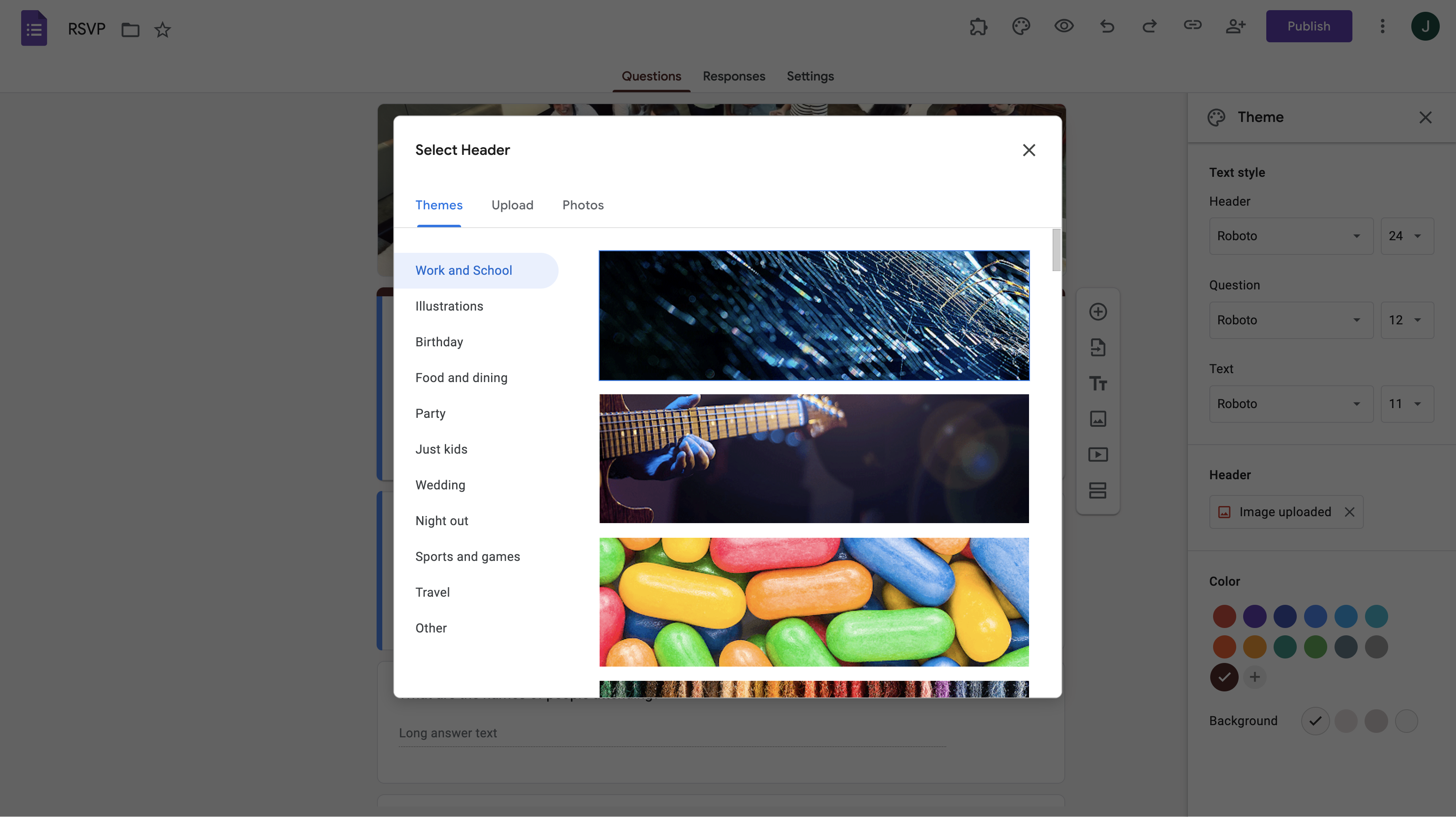Publish the form
The image size is (1456, 817).
click(1309, 26)
